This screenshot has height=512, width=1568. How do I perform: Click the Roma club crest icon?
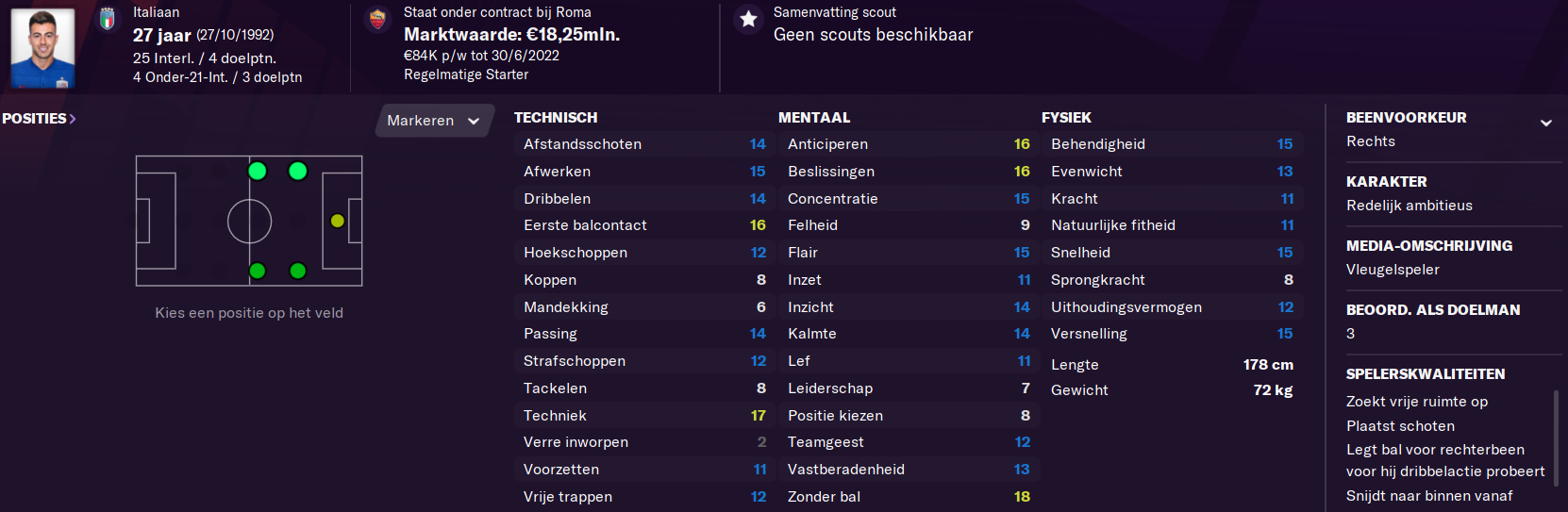click(377, 19)
